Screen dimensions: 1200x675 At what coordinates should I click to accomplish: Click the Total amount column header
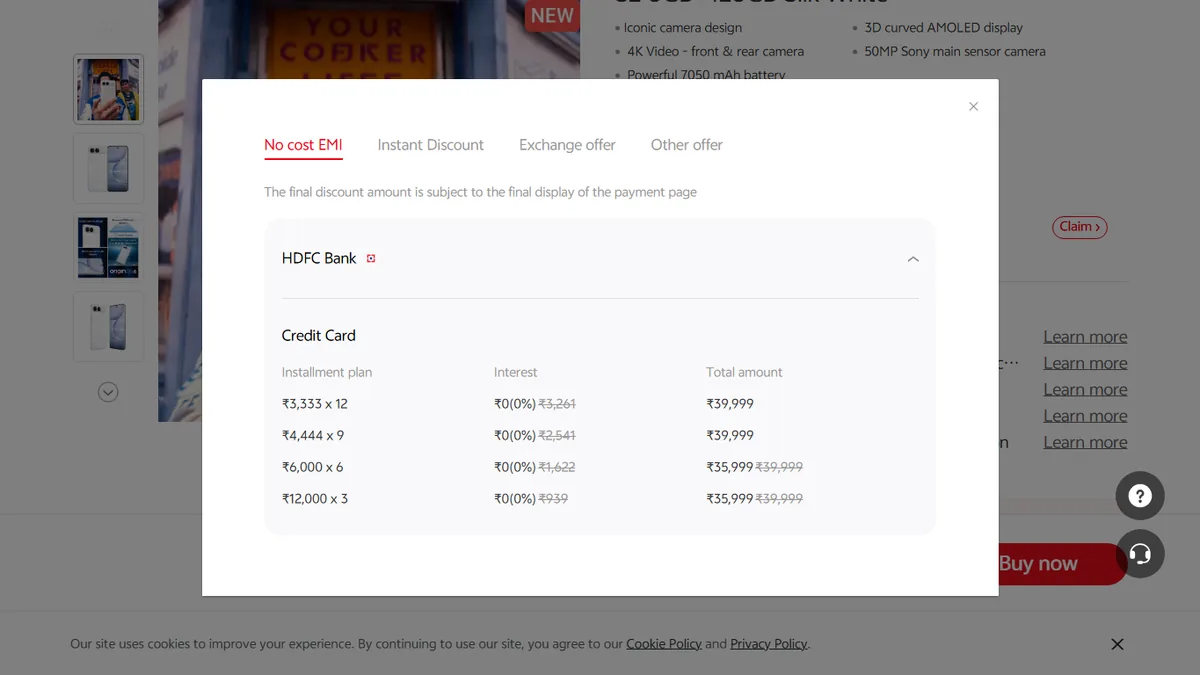pyautogui.click(x=744, y=372)
